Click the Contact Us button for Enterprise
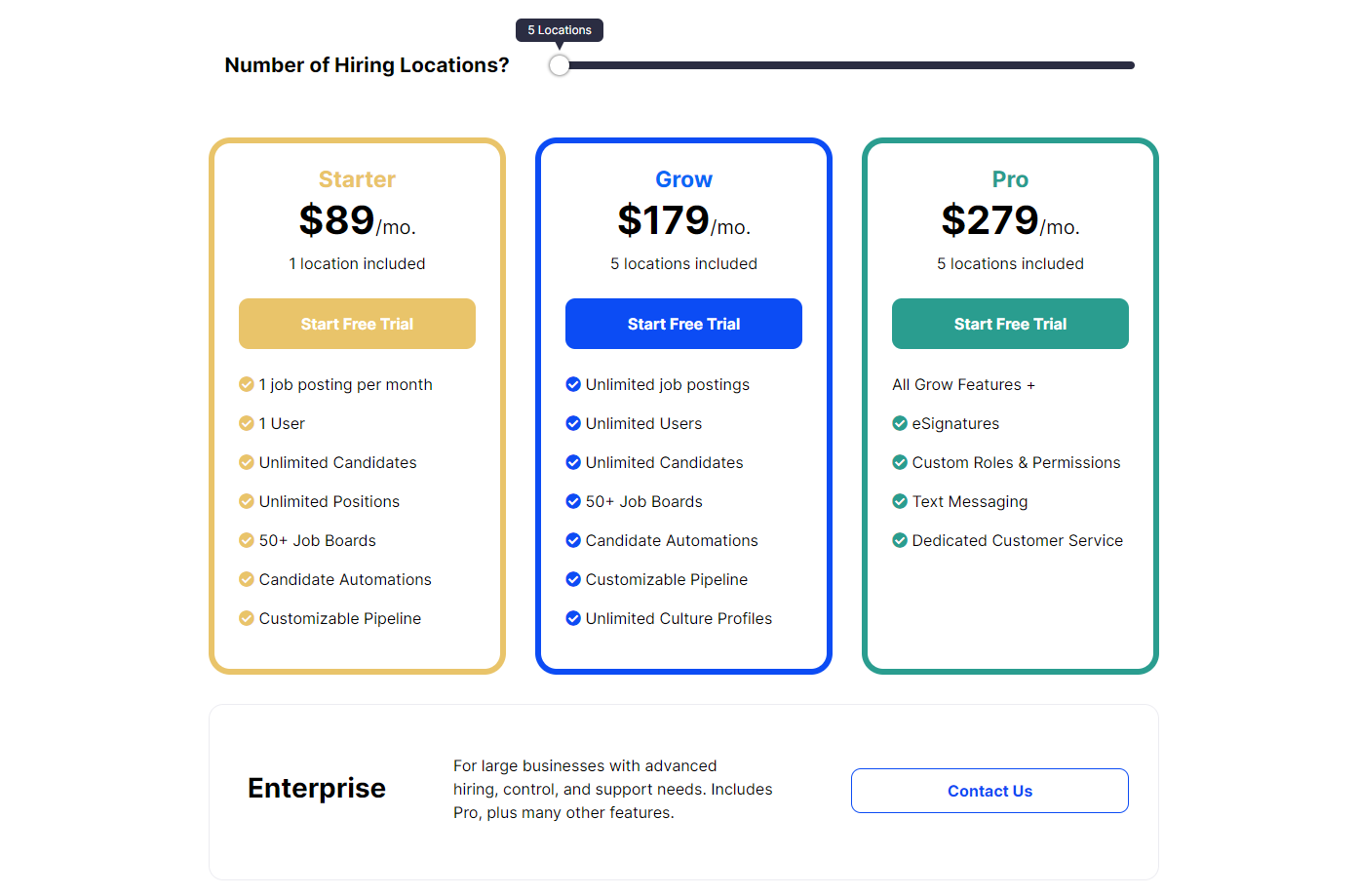This screenshot has height=896, width=1358. click(989, 791)
